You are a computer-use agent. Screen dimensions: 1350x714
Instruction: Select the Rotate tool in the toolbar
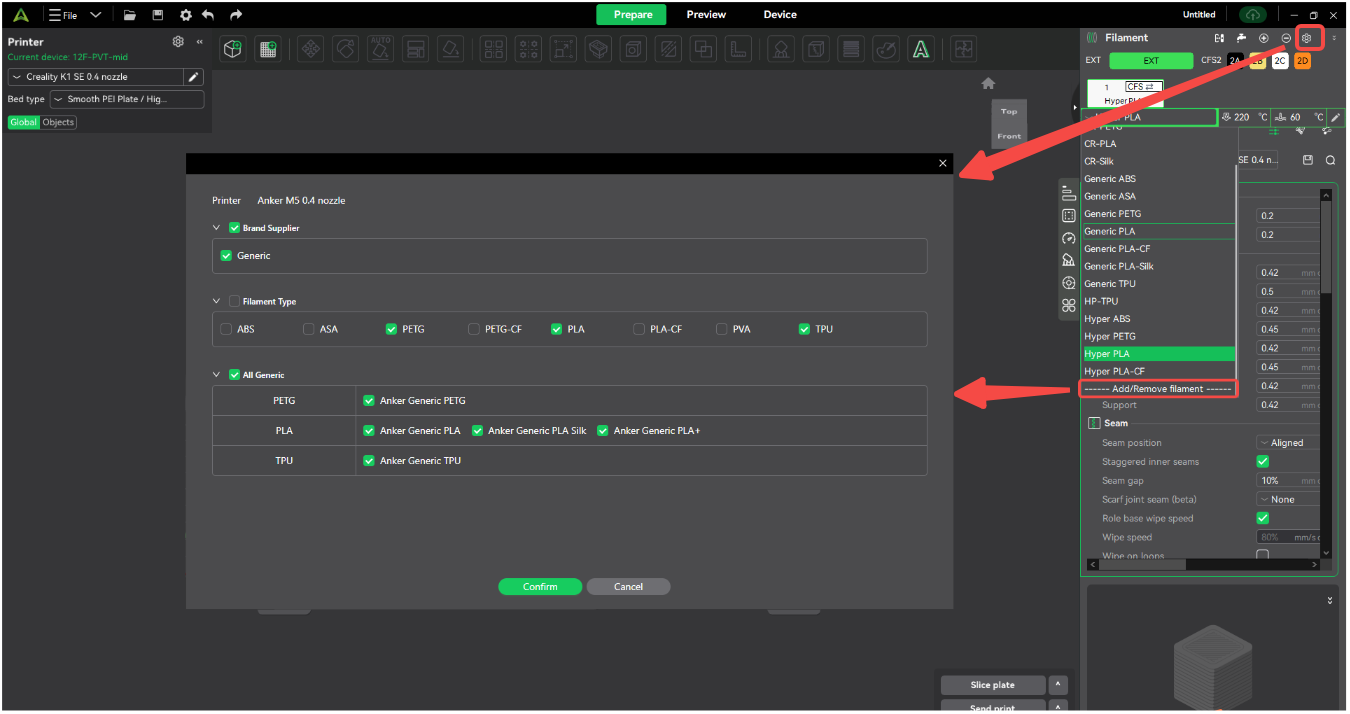click(x=345, y=48)
